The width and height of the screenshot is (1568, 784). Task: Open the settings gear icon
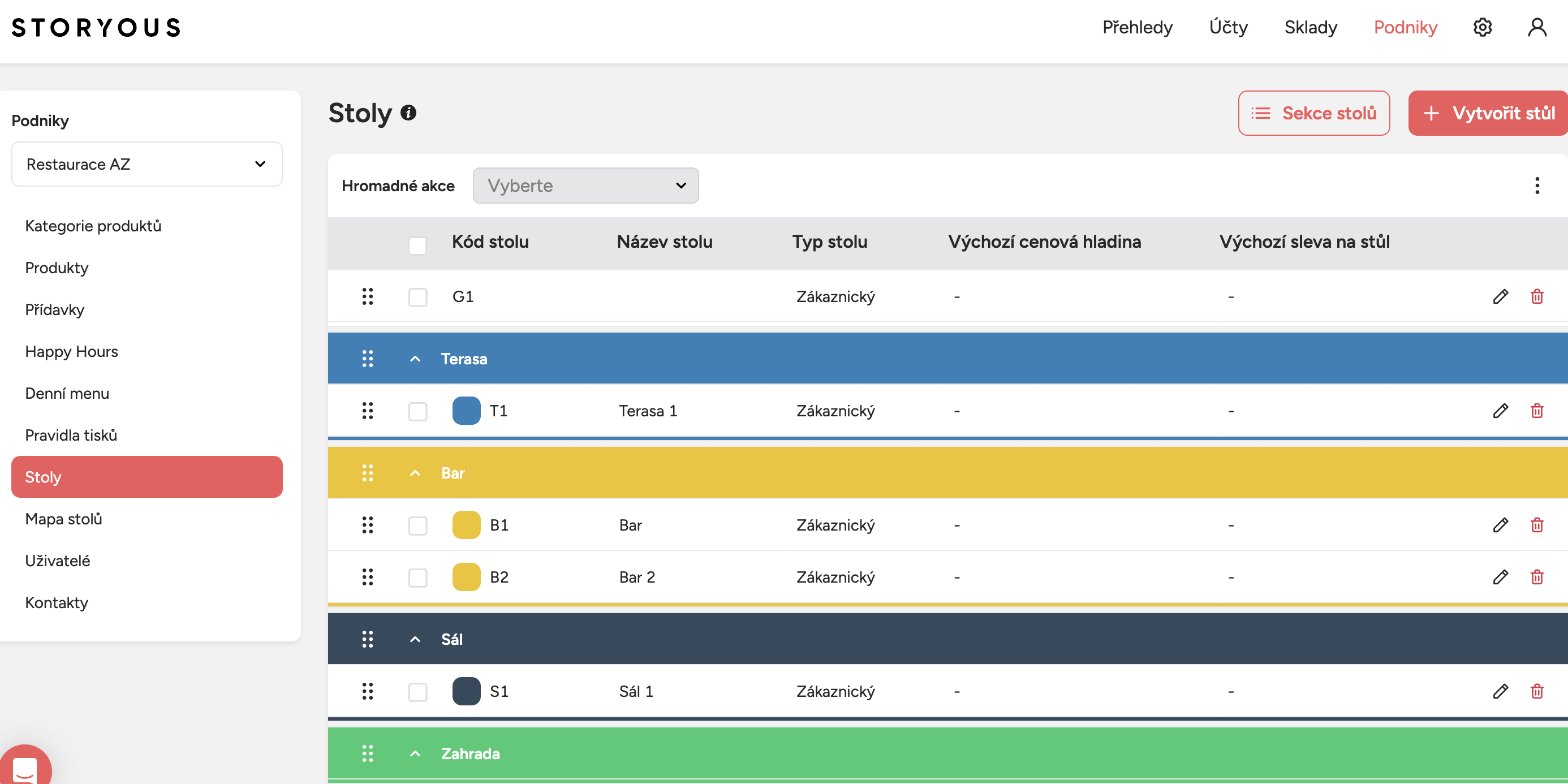pyautogui.click(x=1482, y=27)
